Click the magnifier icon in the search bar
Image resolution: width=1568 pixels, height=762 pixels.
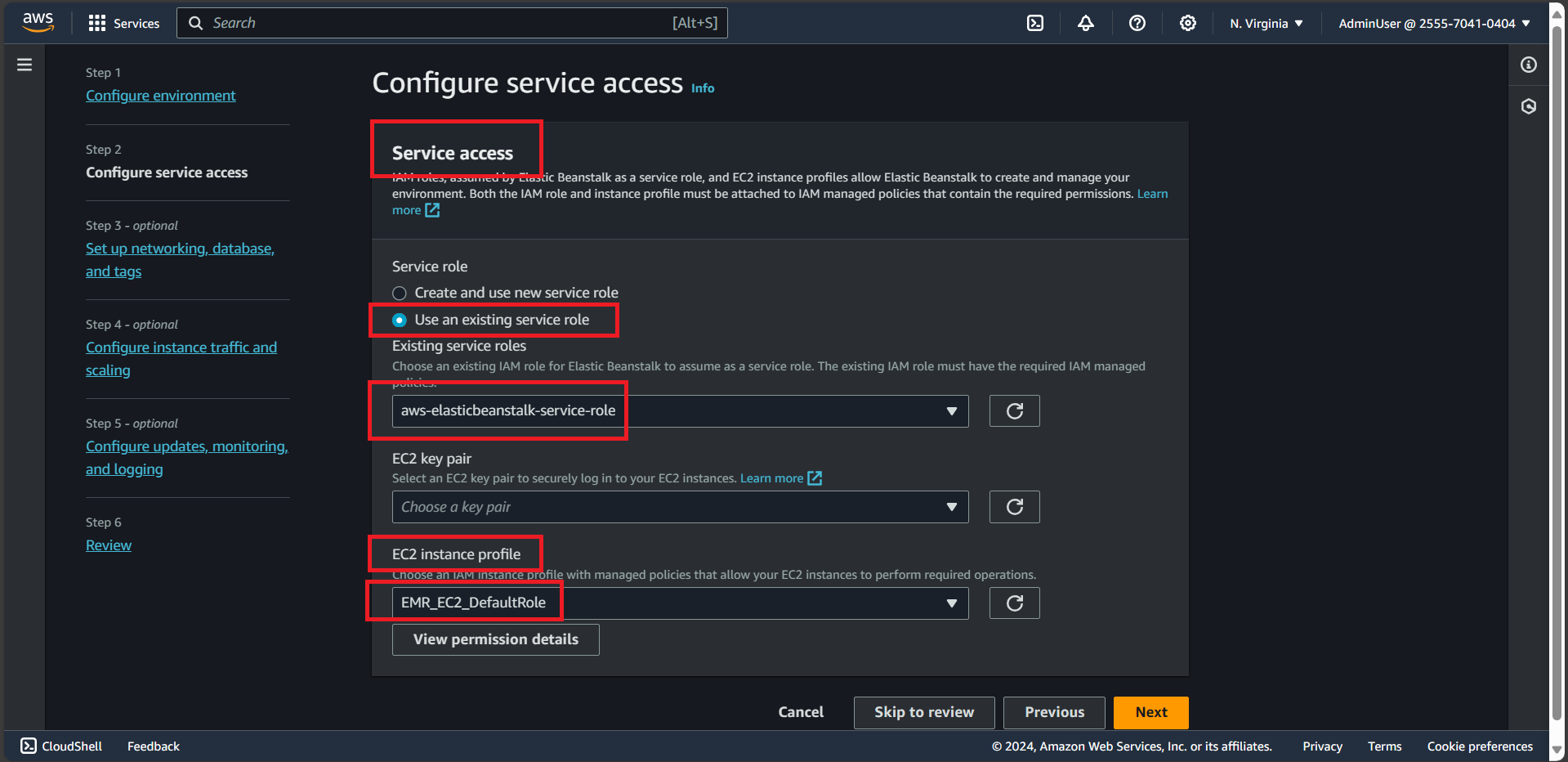coord(196,23)
